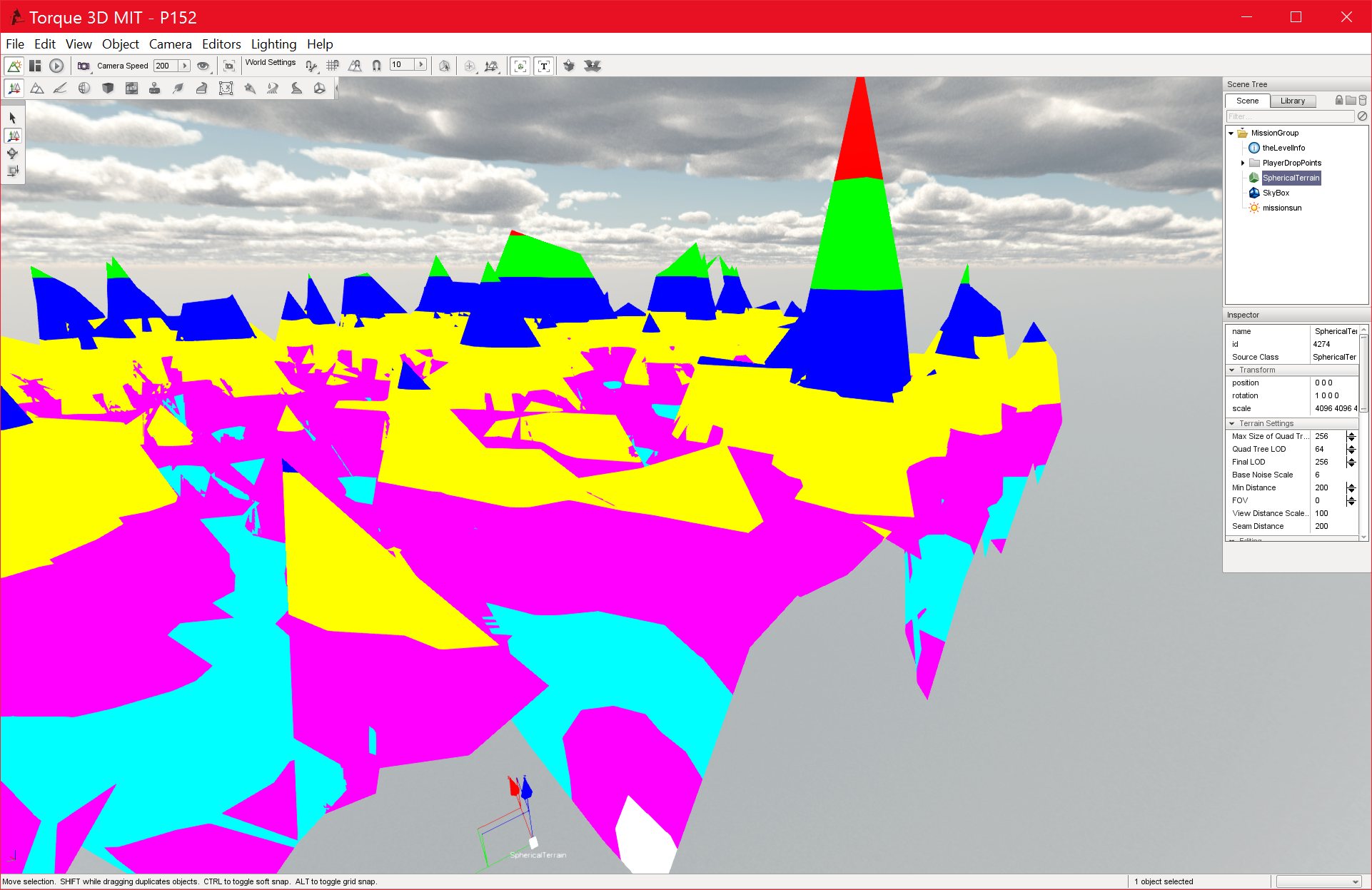Toggle object bounding box selection icon
Image resolution: width=1372 pixels, height=890 pixels.
coord(444,66)
